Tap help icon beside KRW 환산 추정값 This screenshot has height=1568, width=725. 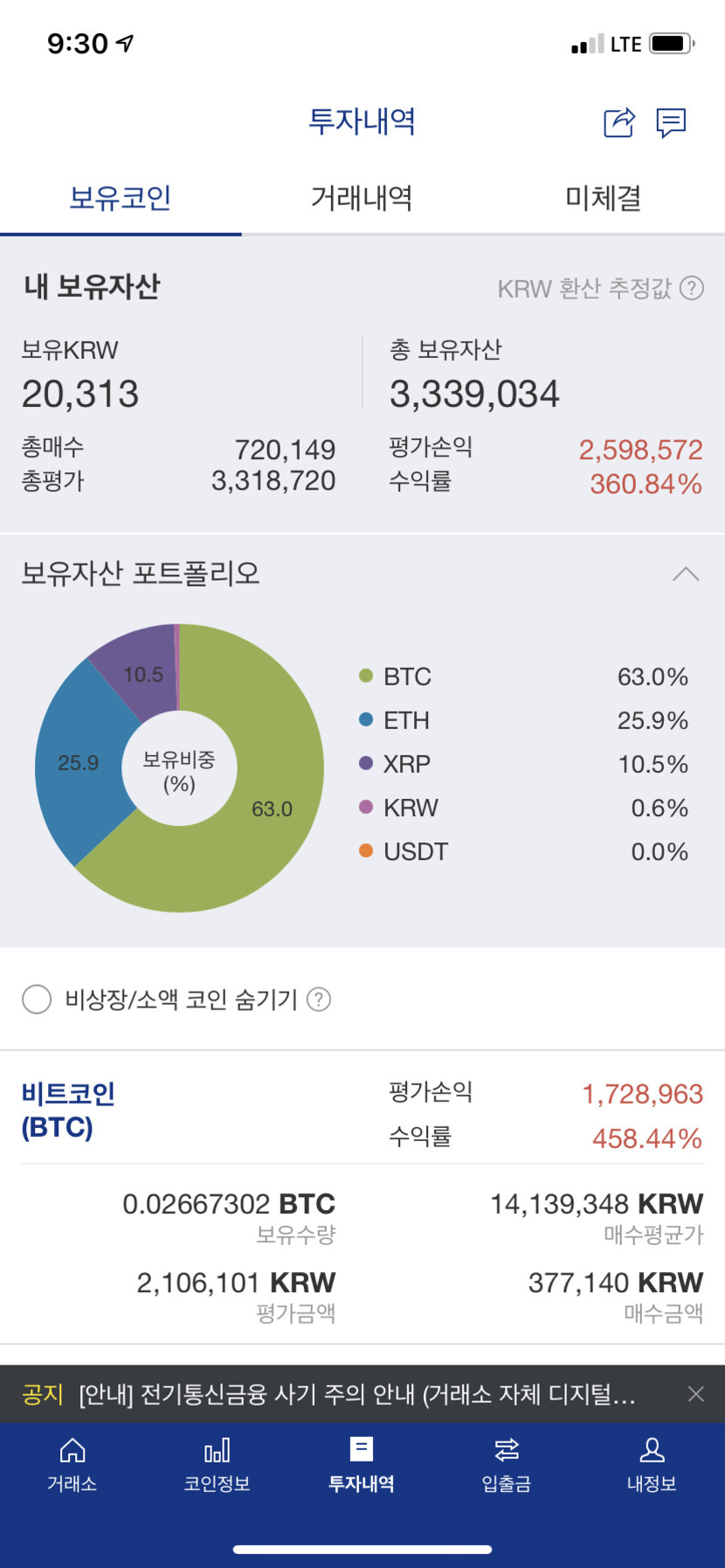point(692,288)
